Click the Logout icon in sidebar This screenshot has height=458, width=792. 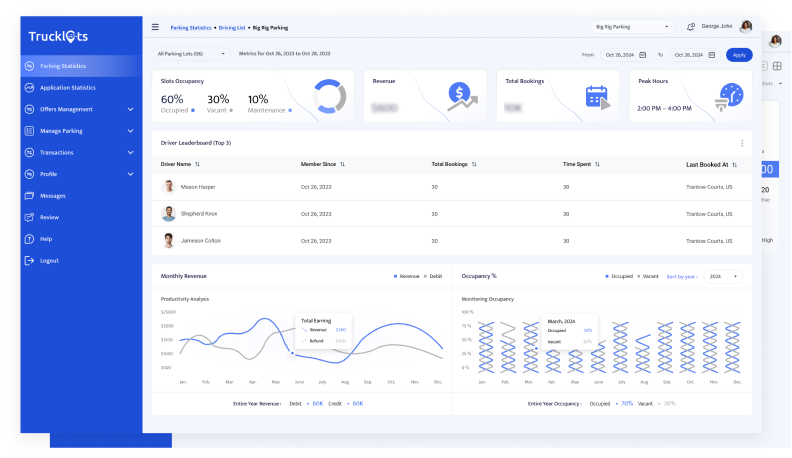coord(30,261)
